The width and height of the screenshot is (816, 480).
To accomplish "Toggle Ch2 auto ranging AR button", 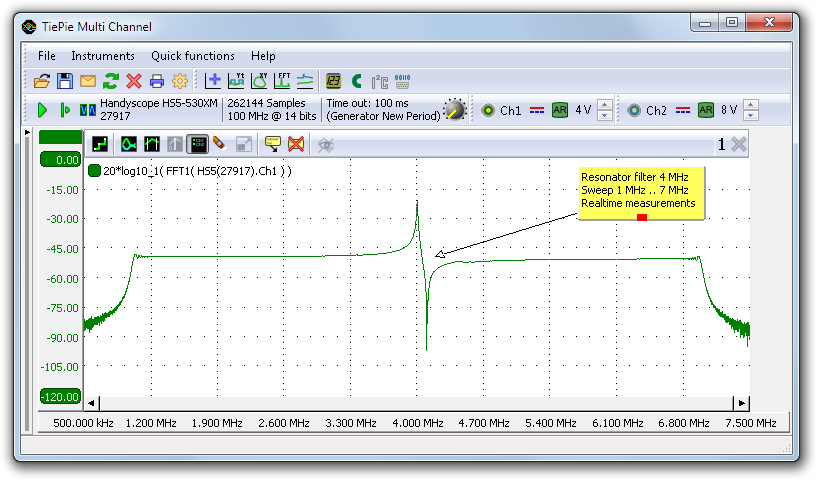I will 706,110.
